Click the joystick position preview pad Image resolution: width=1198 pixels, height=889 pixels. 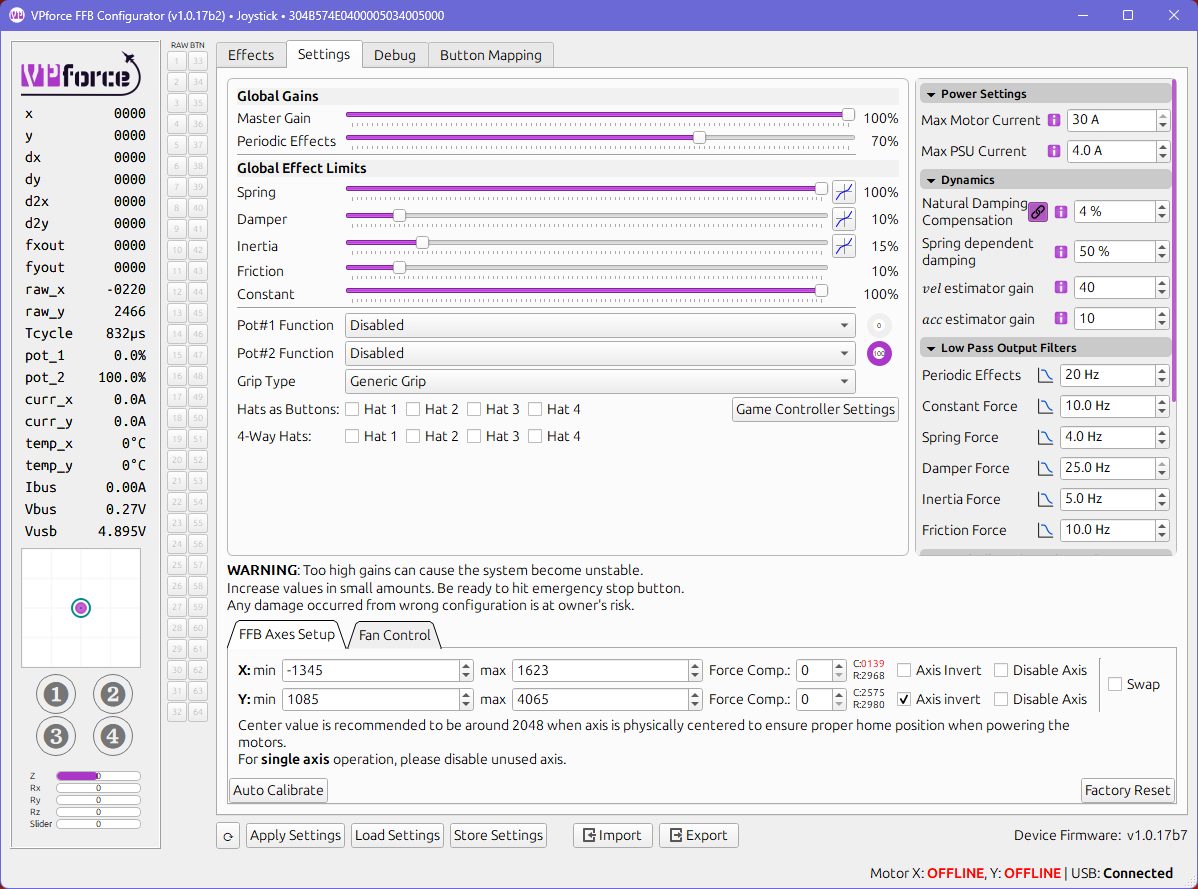pyautogui.click(x=81, y=608)
